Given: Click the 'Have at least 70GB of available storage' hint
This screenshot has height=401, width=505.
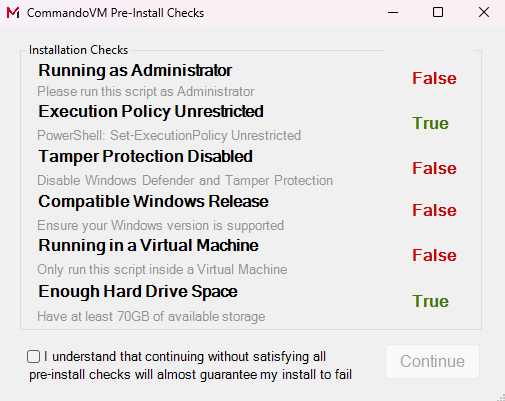Looking at the screenshot, I should (x=151, y=316).
